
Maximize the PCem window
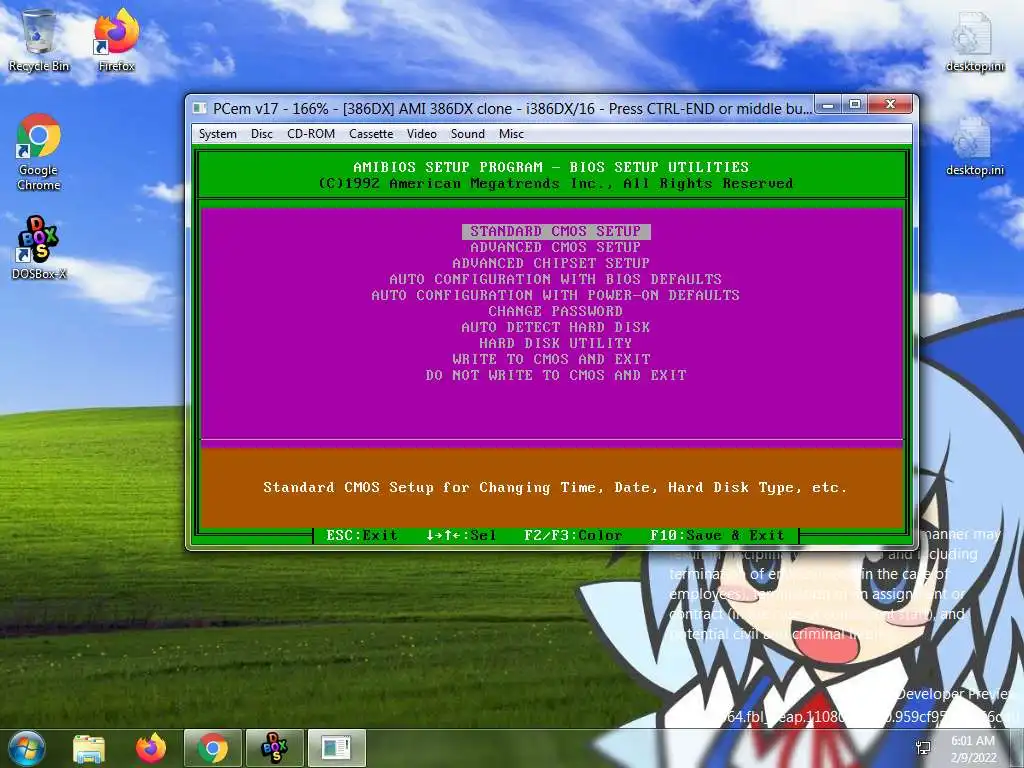point(855,105)
